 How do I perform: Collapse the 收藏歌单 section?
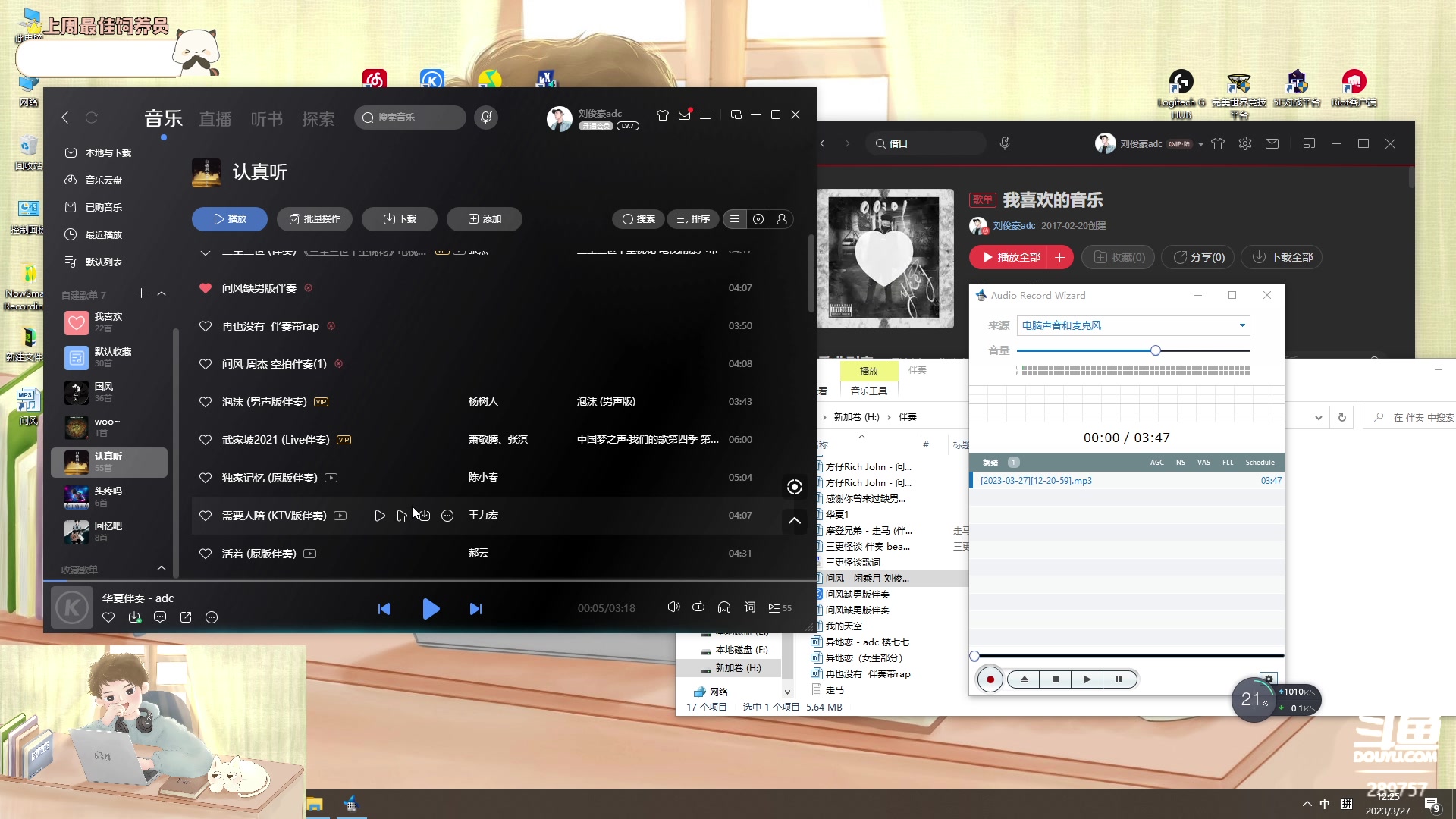(162, 568)
